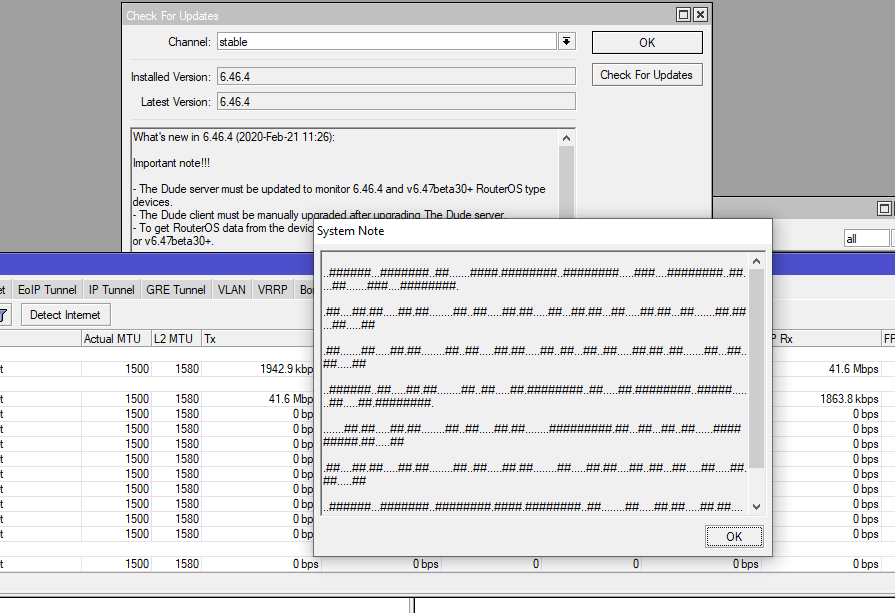This screenshot has height=613, width=895.
Task: Select the VLAN tab
Action: coord(231,290)
